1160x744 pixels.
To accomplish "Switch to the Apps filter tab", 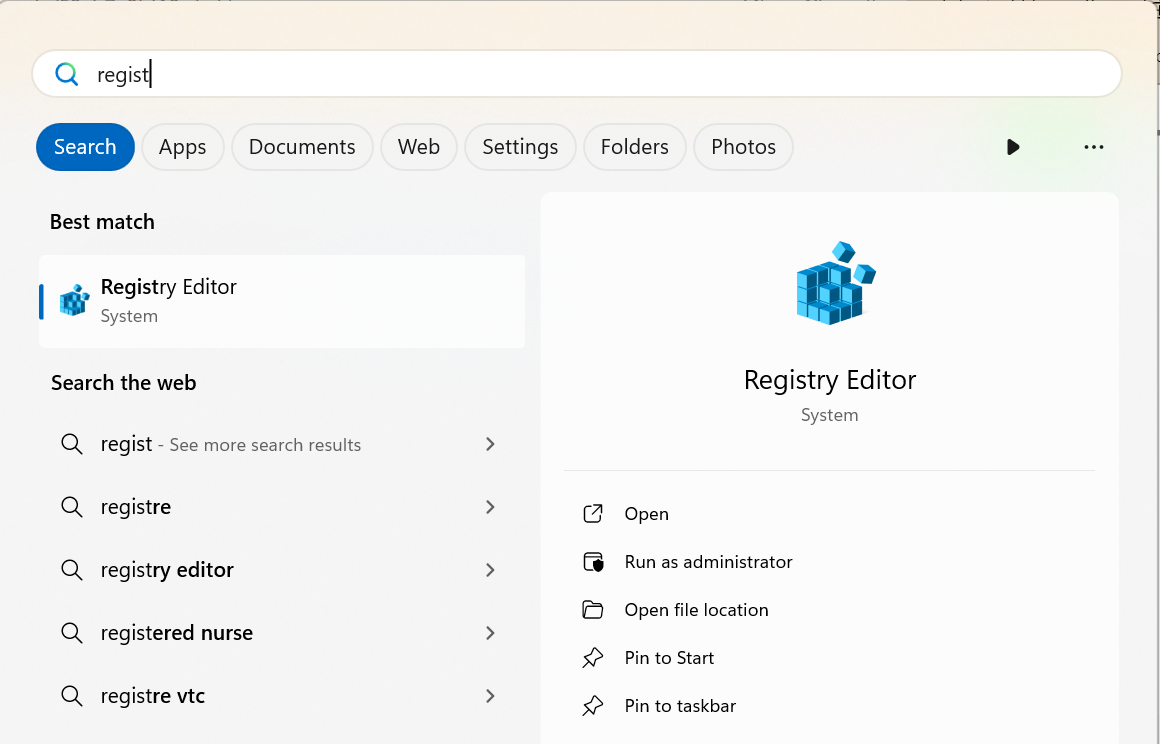I will 182,147.
